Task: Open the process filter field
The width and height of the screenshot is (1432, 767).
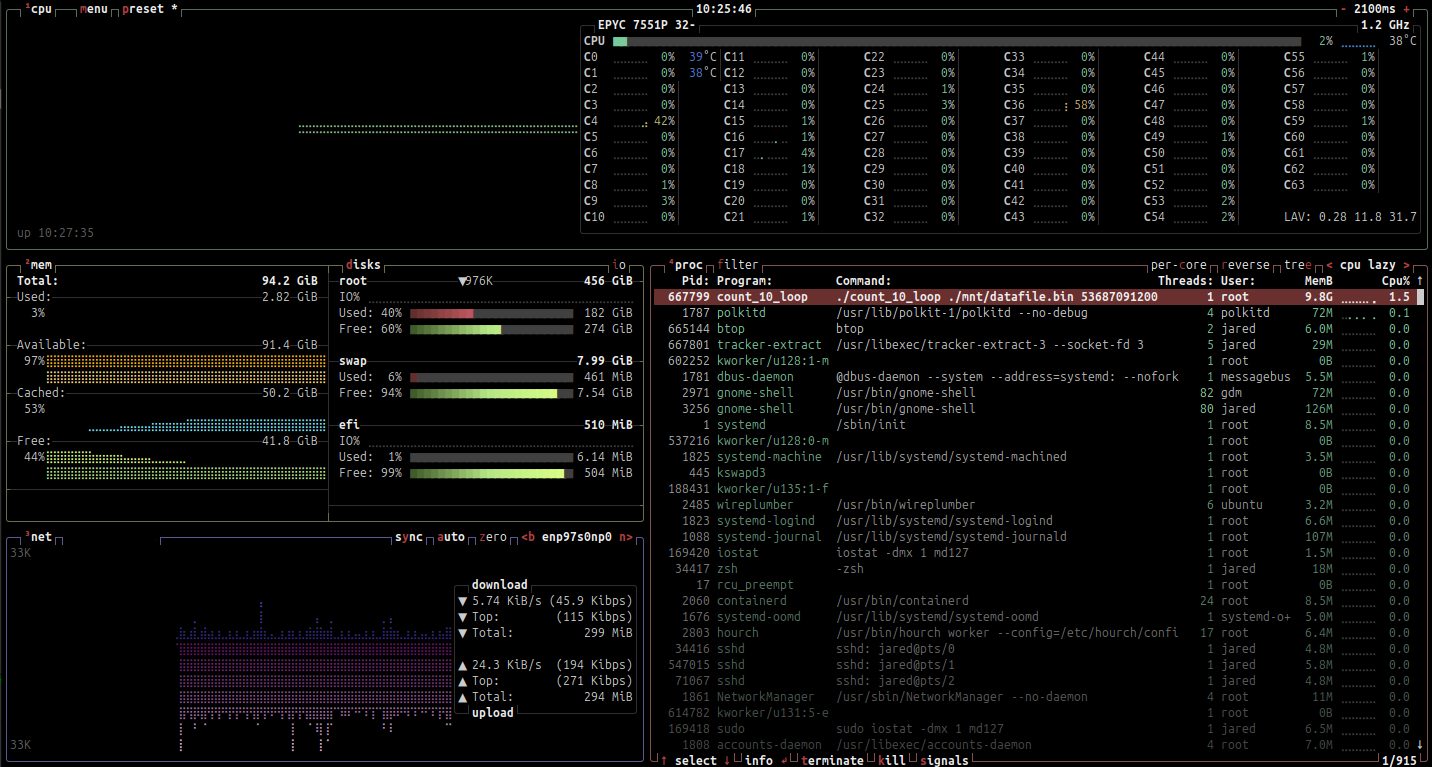Action: [x=737, y=265]
